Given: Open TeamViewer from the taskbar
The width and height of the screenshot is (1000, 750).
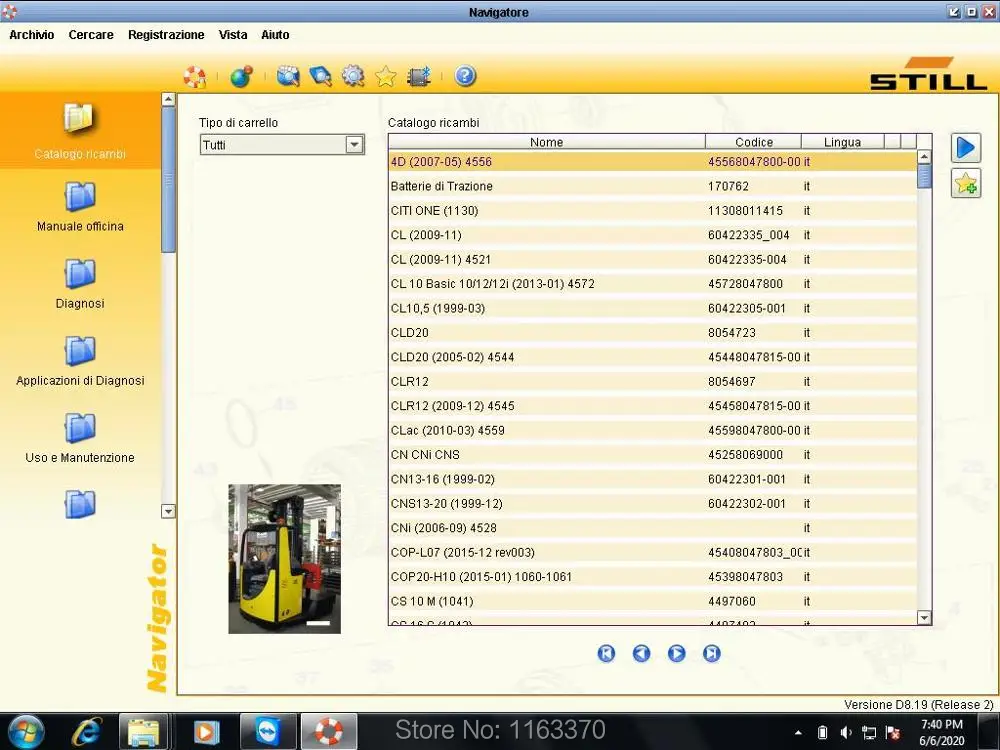Looking at the screenshot, I should pyautogui.click(x=268, y=732).
